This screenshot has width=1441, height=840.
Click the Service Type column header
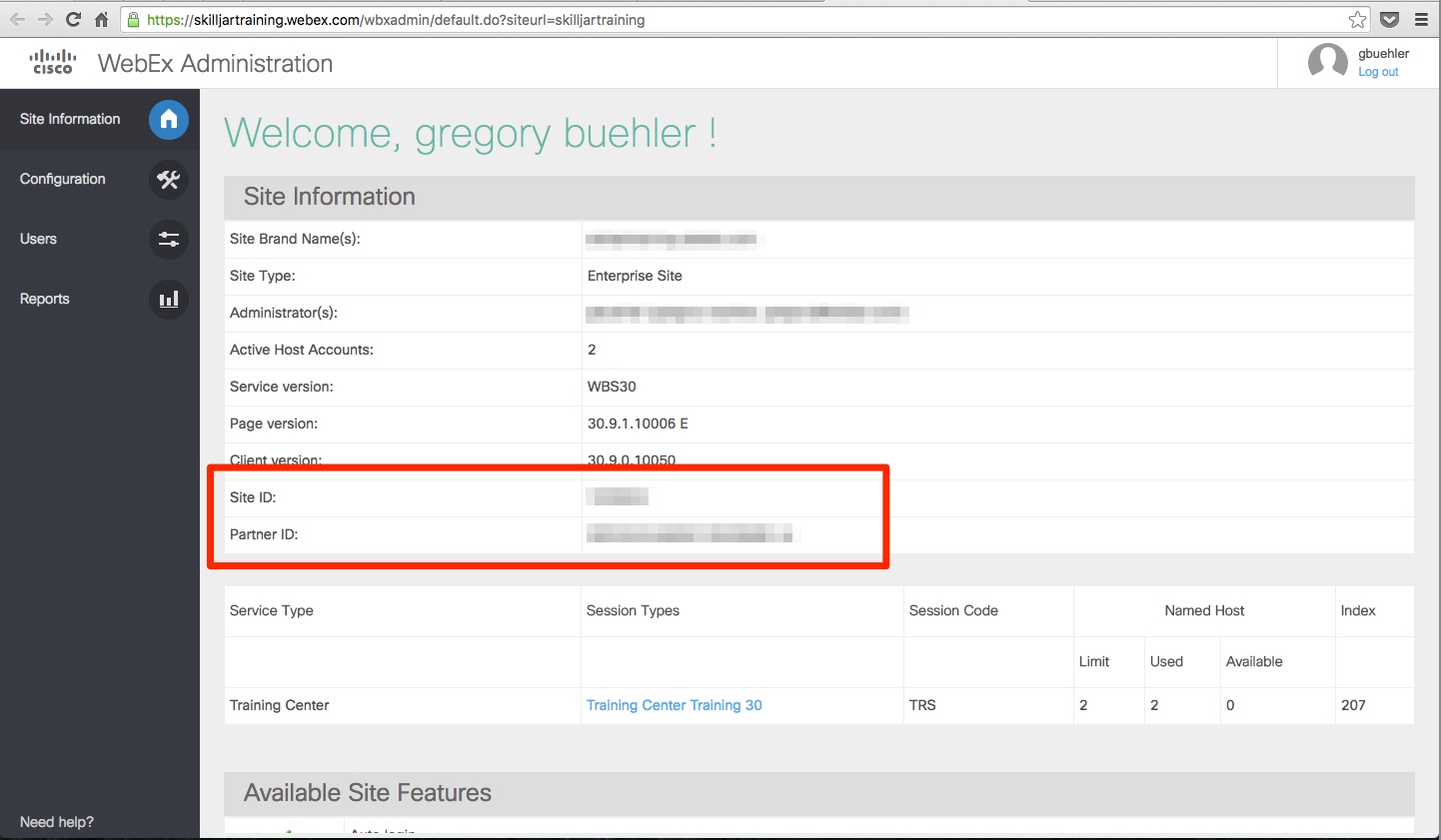pos(271,610)
